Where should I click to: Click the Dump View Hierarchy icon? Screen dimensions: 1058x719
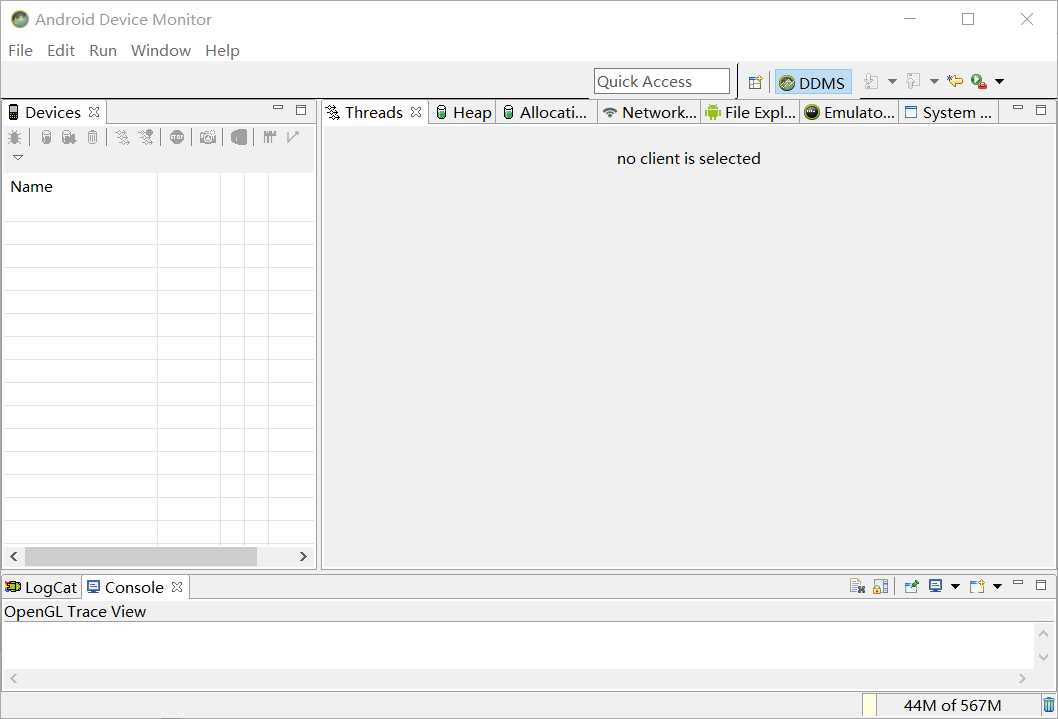click(x=239, y=138)
